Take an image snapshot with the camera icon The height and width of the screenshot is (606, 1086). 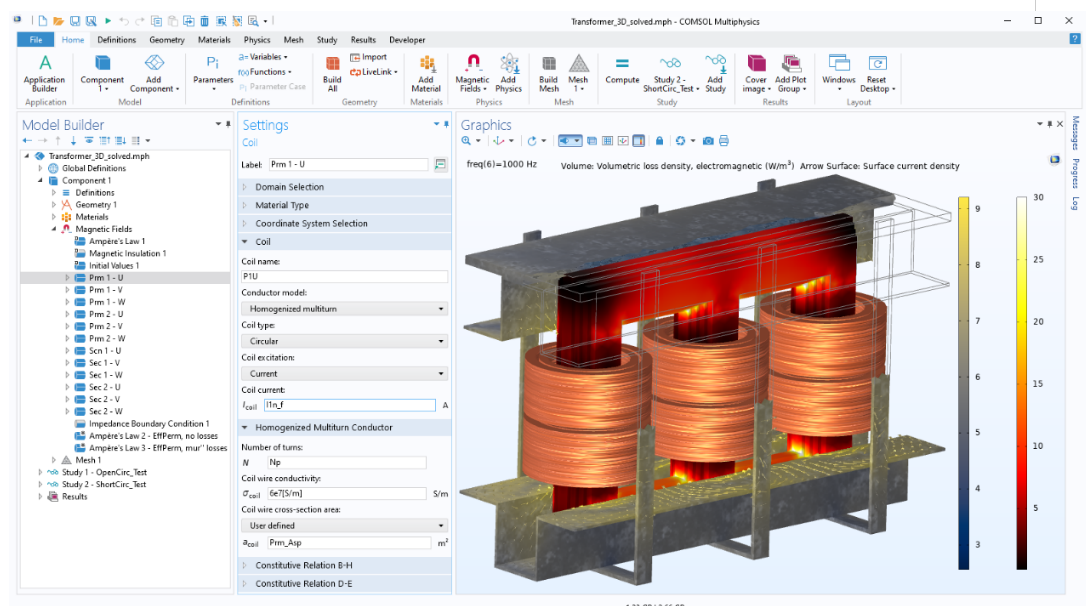(708, 141)
